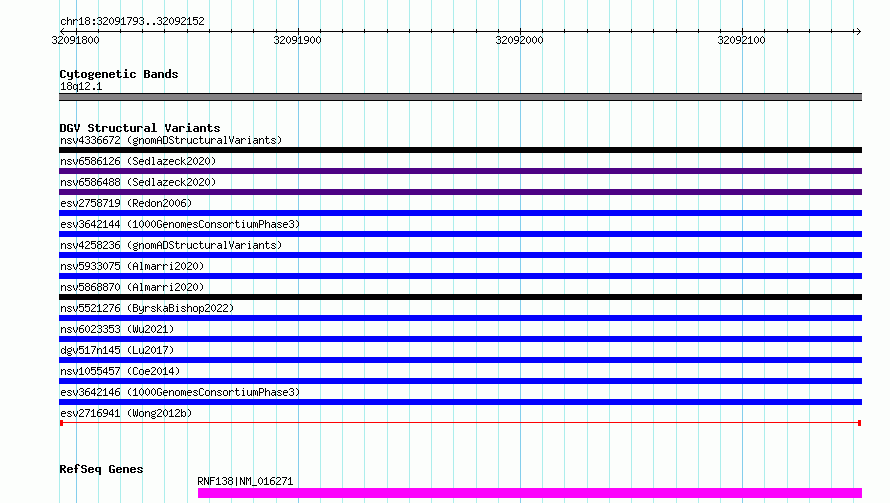Click ruler coordinate 32092000
The height and width of the screenshot is (503, 890).
point(519,40)
